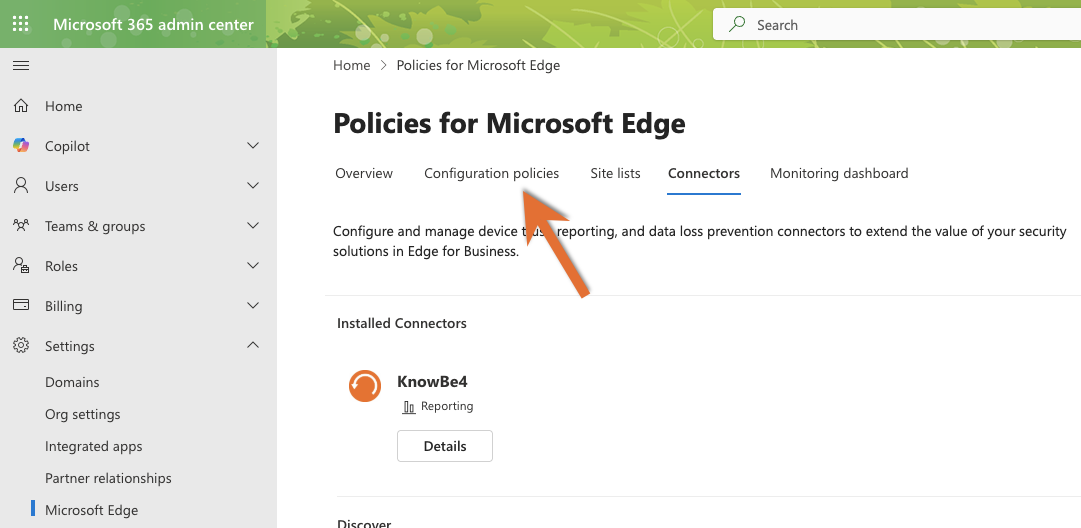
Task: Expand the Billing chevron
Action: click(x=253, y=306)
